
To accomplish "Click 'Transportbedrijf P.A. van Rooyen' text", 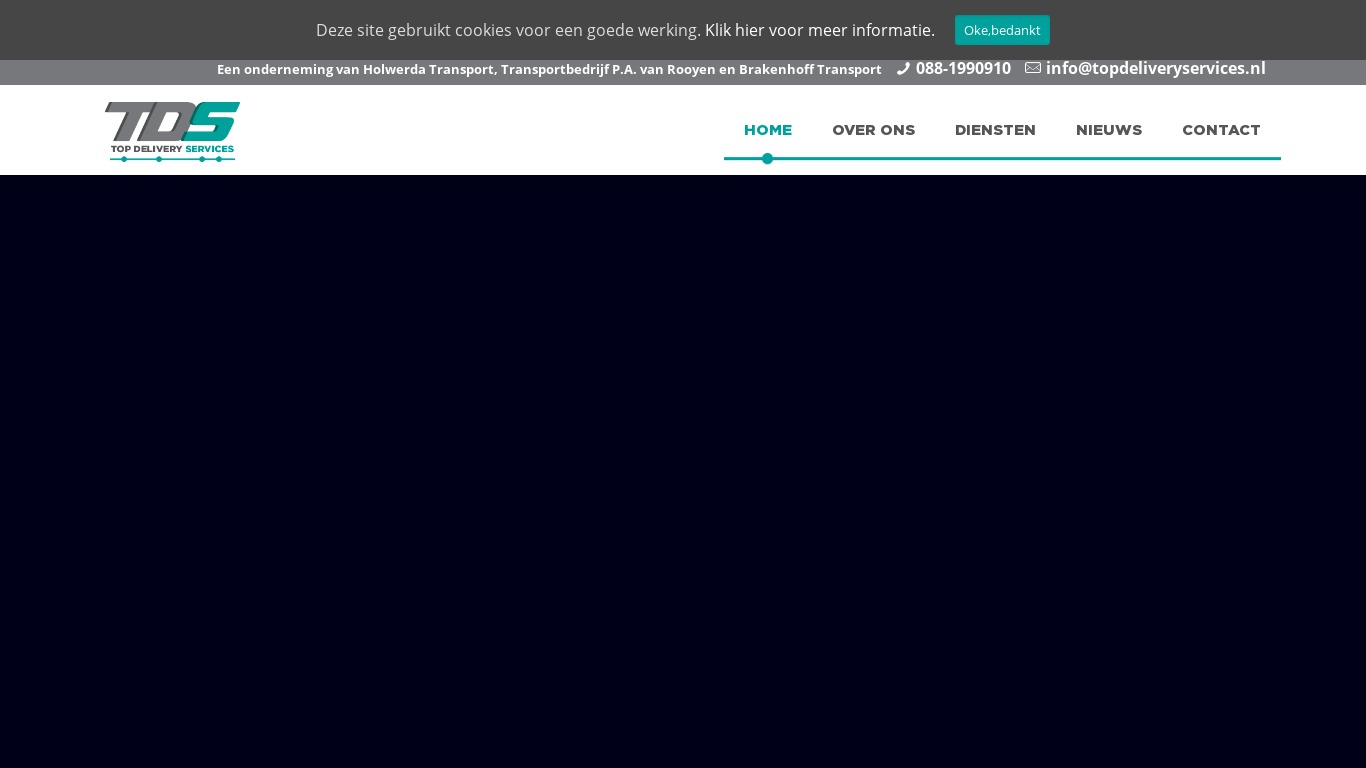I will coord(606,70).
